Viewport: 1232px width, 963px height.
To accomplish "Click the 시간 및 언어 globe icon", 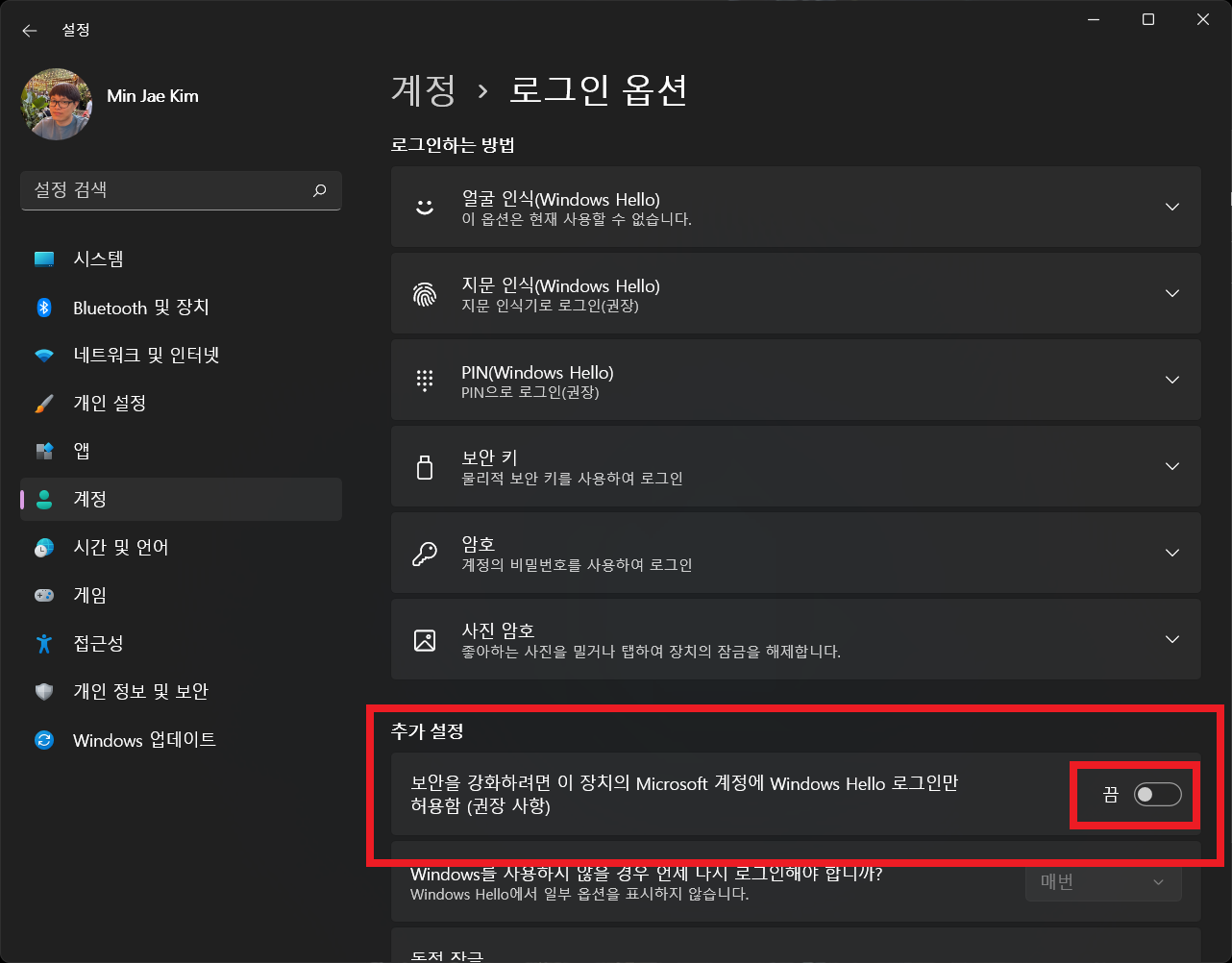I will click(x=44, y=548).
